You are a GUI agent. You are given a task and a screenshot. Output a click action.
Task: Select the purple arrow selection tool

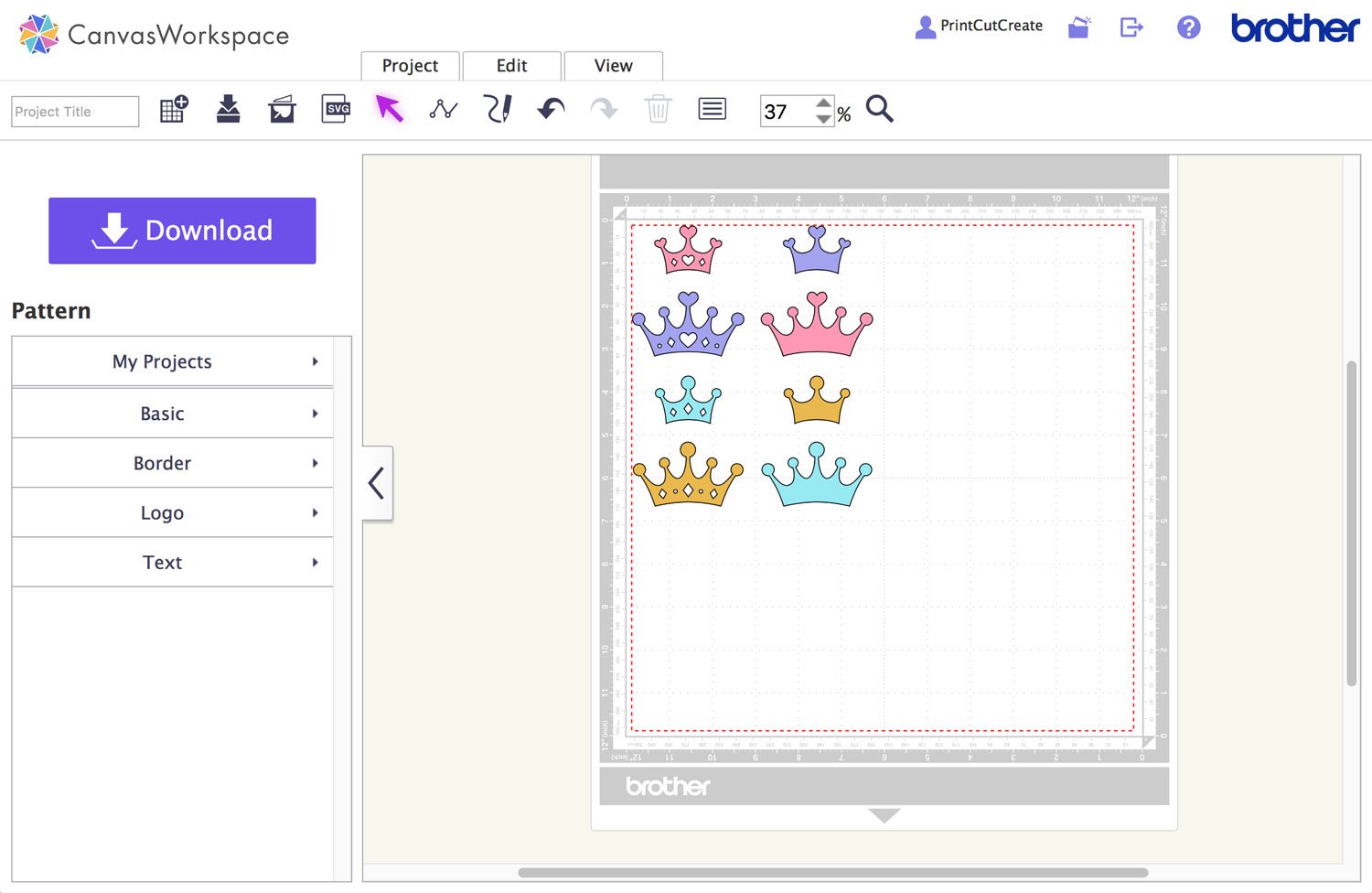(388, 109)
